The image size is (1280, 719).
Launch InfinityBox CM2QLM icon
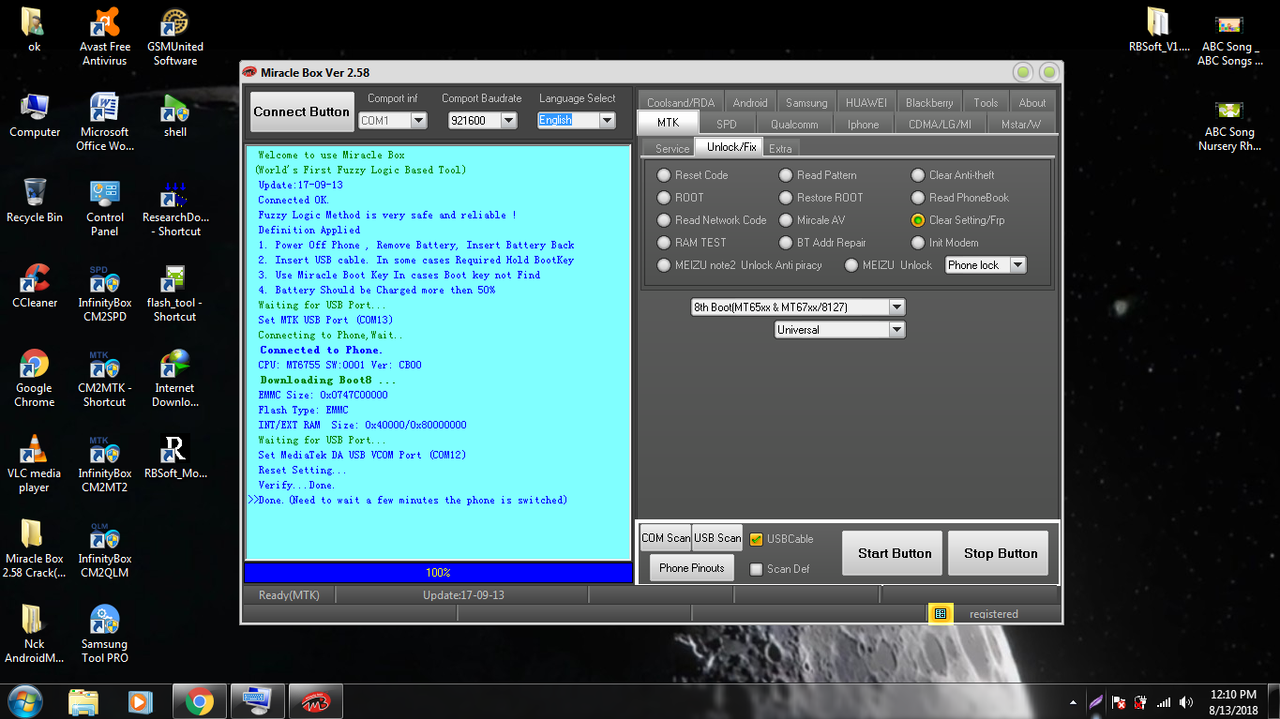(x=105, y=549)
